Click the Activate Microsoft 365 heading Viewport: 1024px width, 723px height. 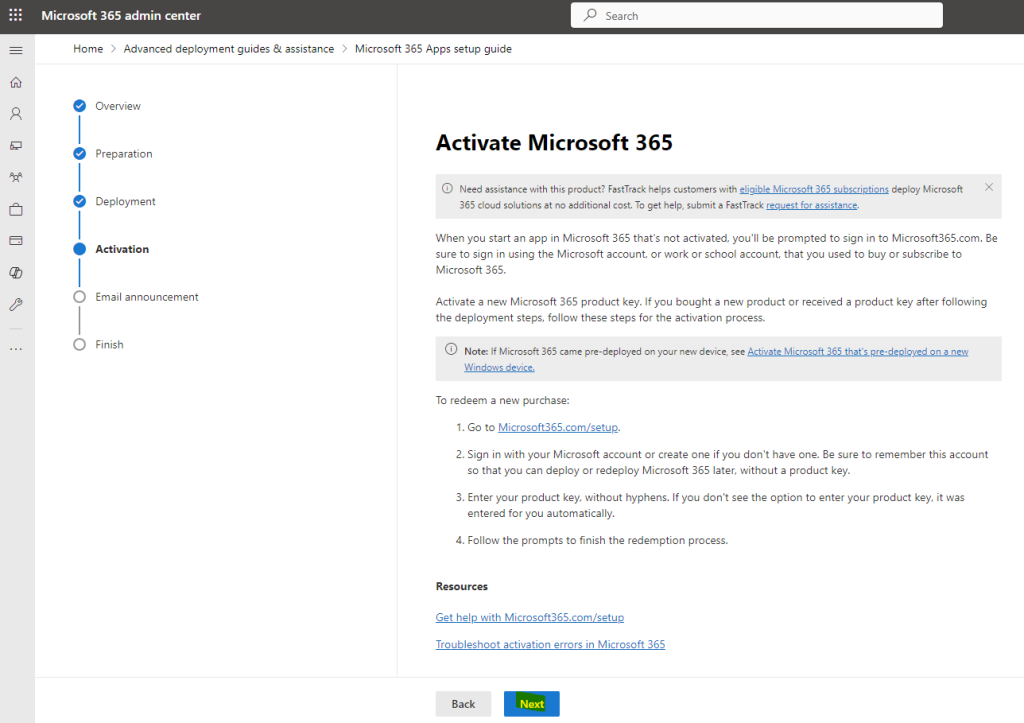[x=554, y=142]
